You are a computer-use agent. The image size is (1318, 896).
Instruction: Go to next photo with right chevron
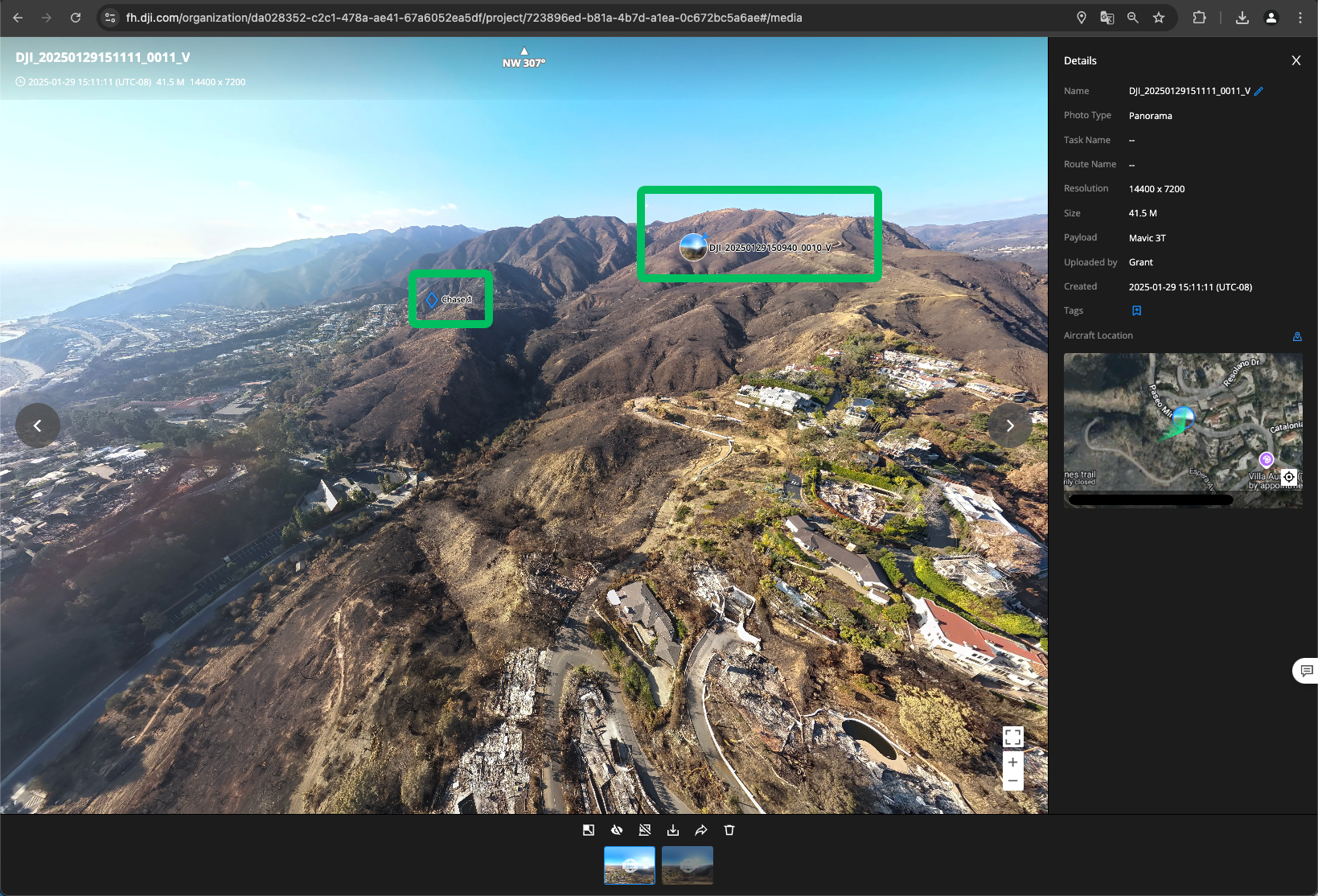tap(1010, 425)
